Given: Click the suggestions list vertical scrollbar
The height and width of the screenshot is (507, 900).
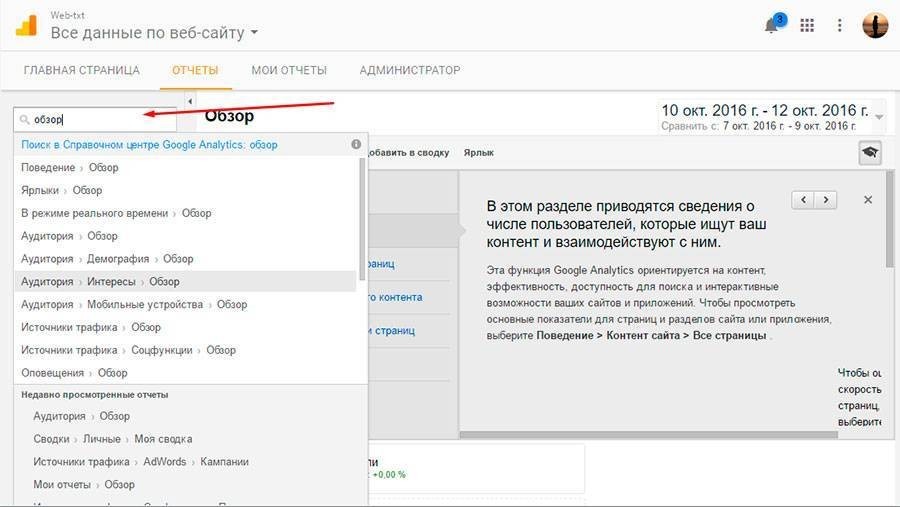Looking at the screenshot, I should tap(362, 218).
